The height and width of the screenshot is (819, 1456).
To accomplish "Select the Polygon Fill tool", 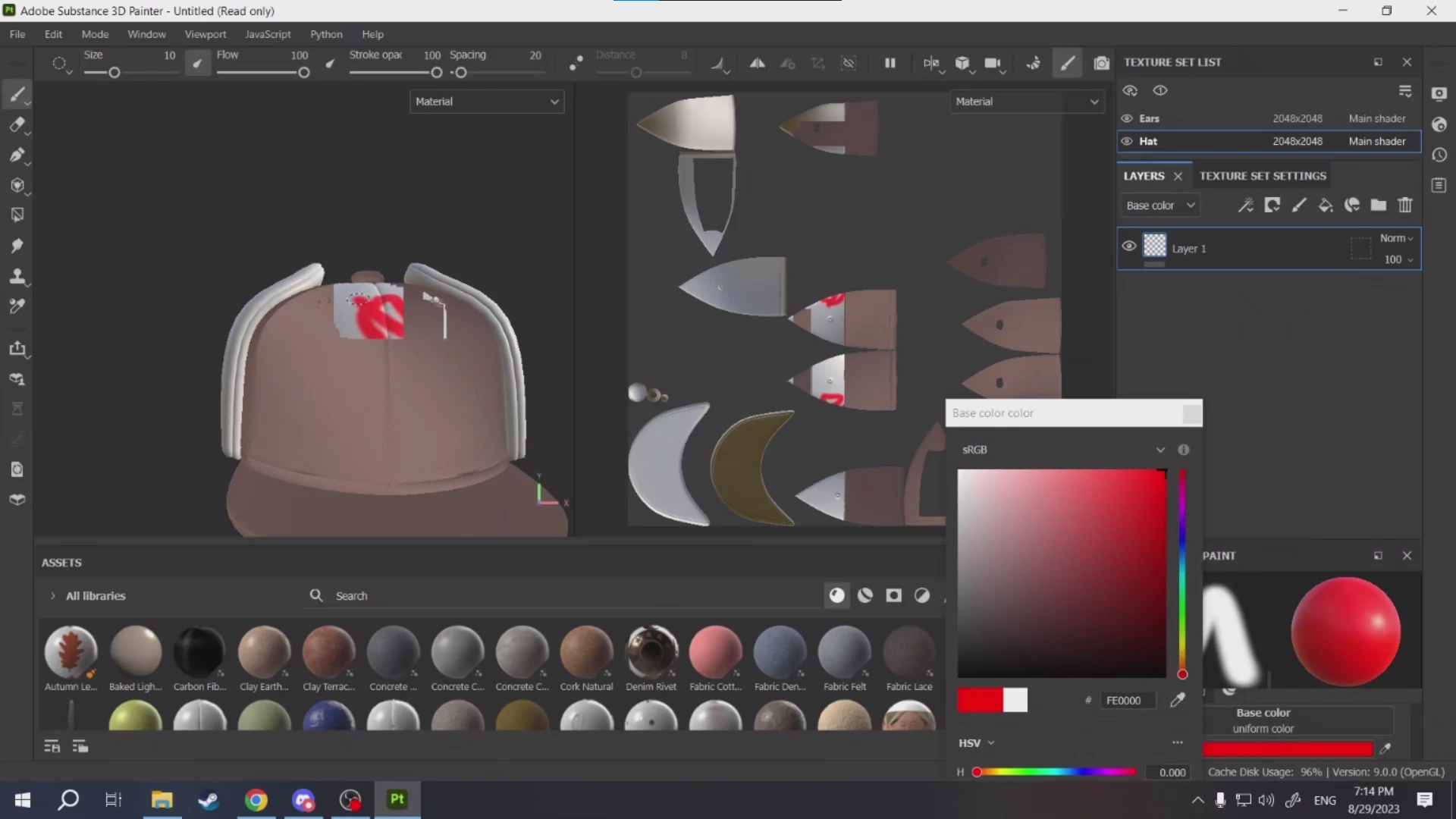I will [17, 216].
